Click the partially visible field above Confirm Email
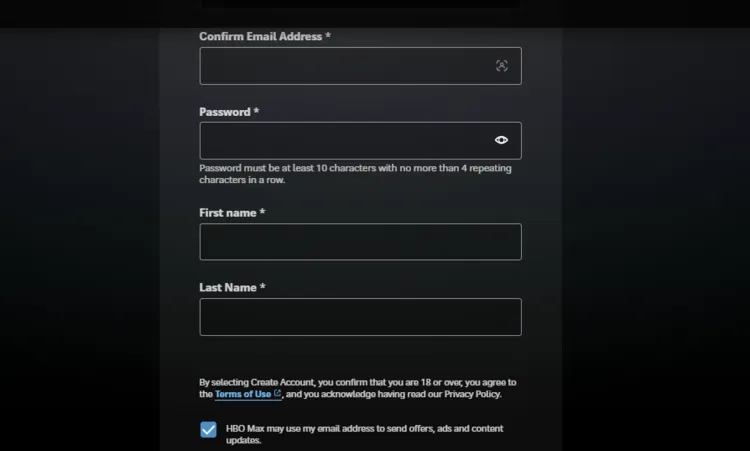Screen dimensions: 750x451 point(360,4)
